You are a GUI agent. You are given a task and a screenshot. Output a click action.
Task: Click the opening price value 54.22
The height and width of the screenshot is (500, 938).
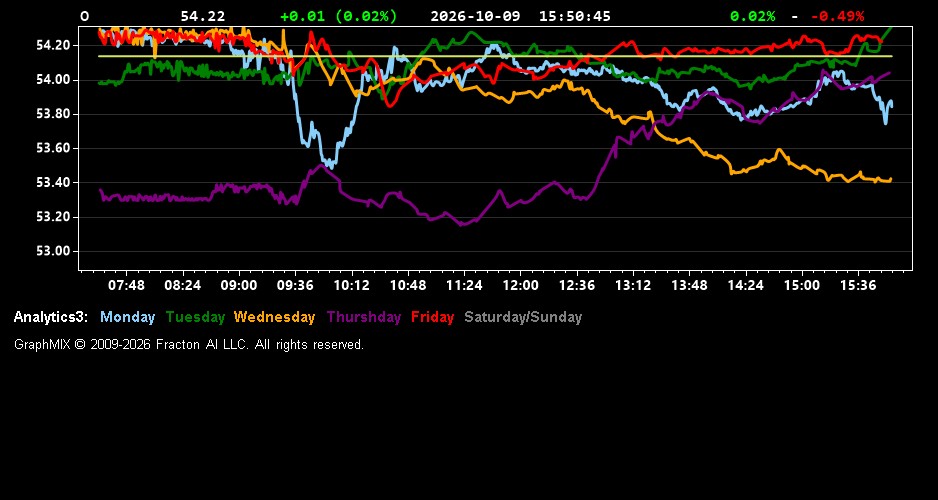point(203,16)
